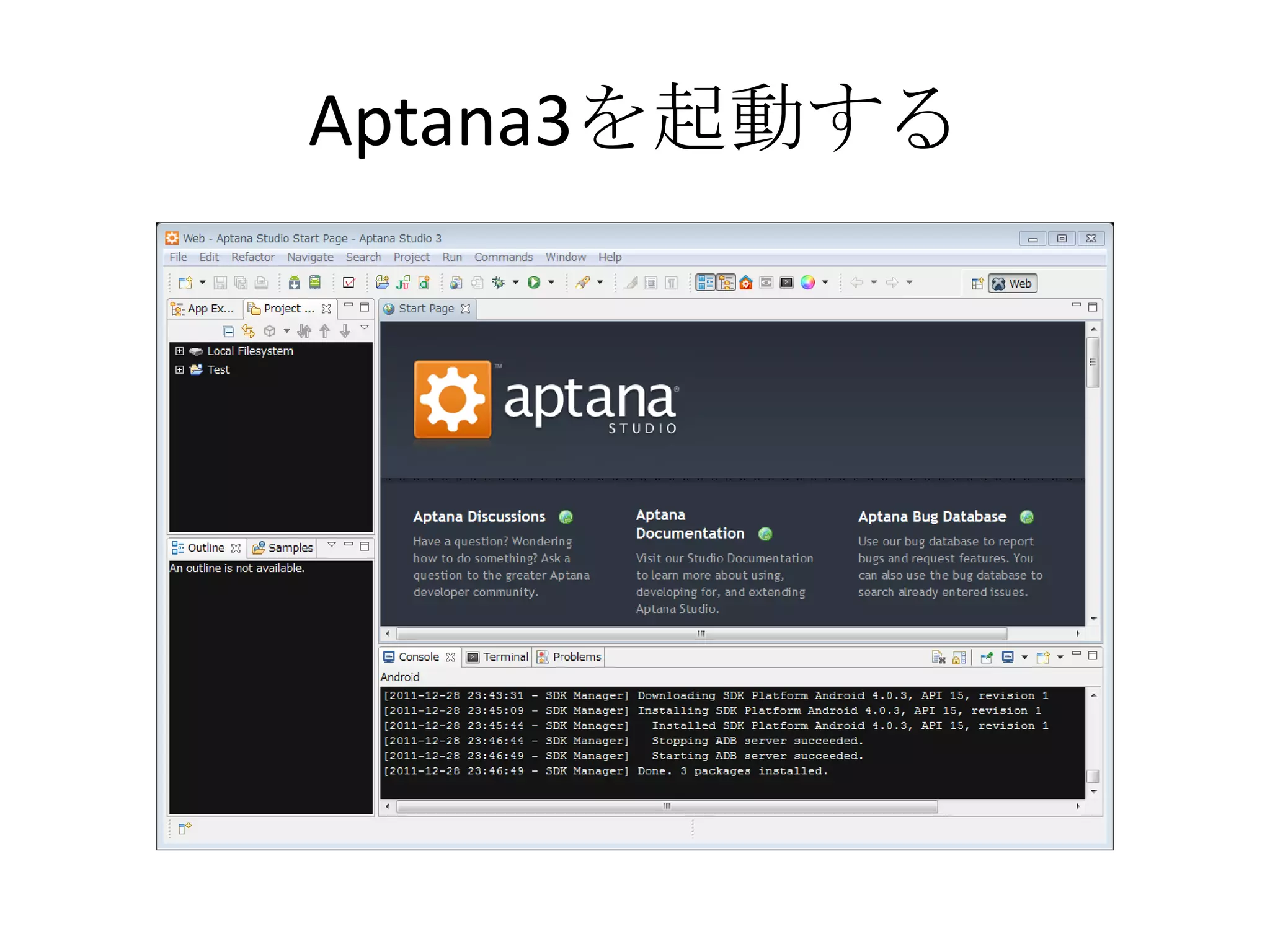The width and height of the screenshot is (1270, 952).
Task: Click the black terminal toolbar icon
Action: click(x=787, y=283)
